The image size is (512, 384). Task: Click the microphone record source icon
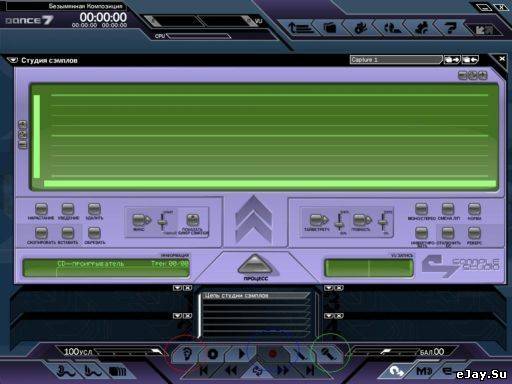click(x=328, y=354)
